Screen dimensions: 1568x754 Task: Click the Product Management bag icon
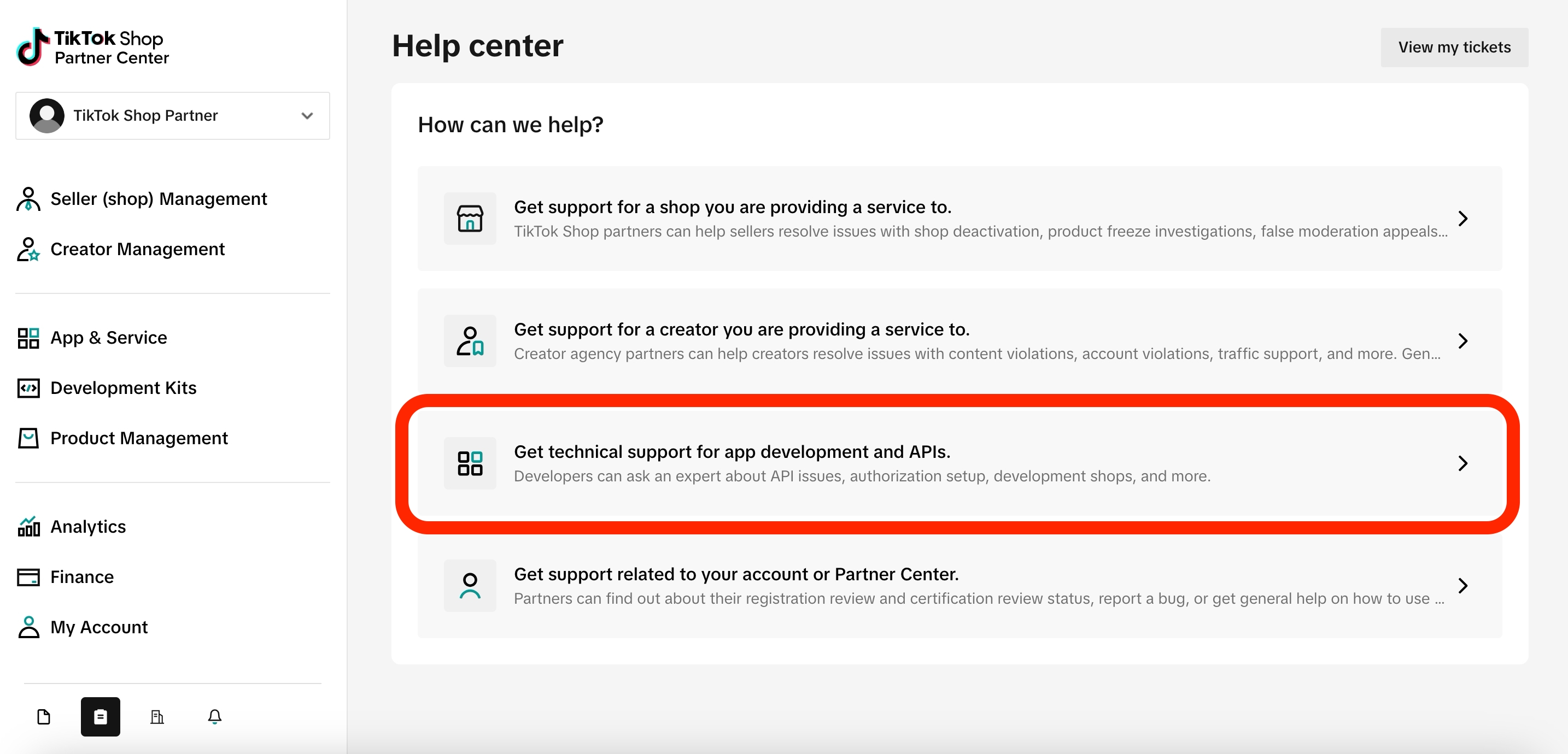pyautogui.click(x=28, y=438)
